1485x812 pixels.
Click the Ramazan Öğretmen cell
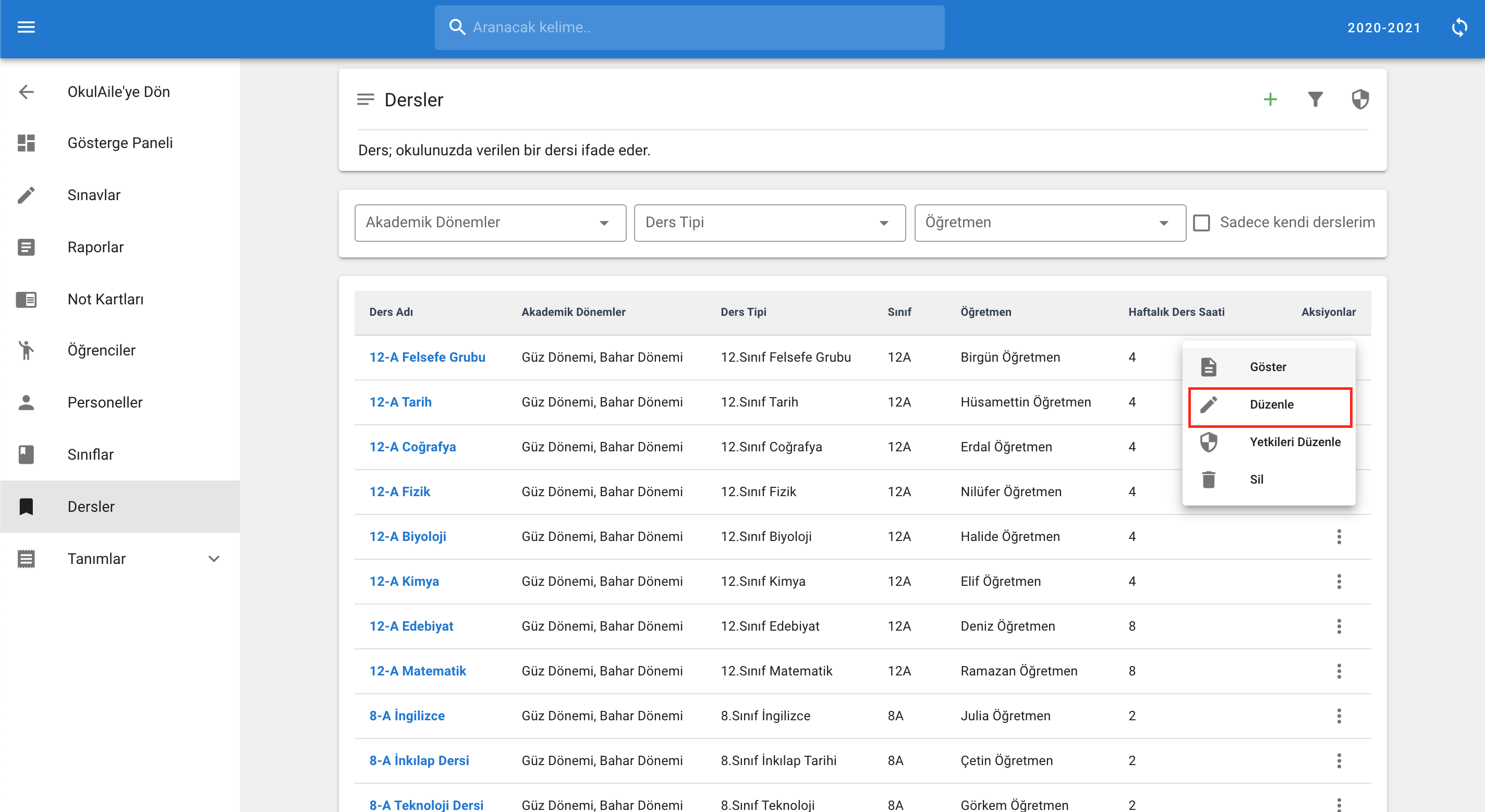(x=1019, y=671)
